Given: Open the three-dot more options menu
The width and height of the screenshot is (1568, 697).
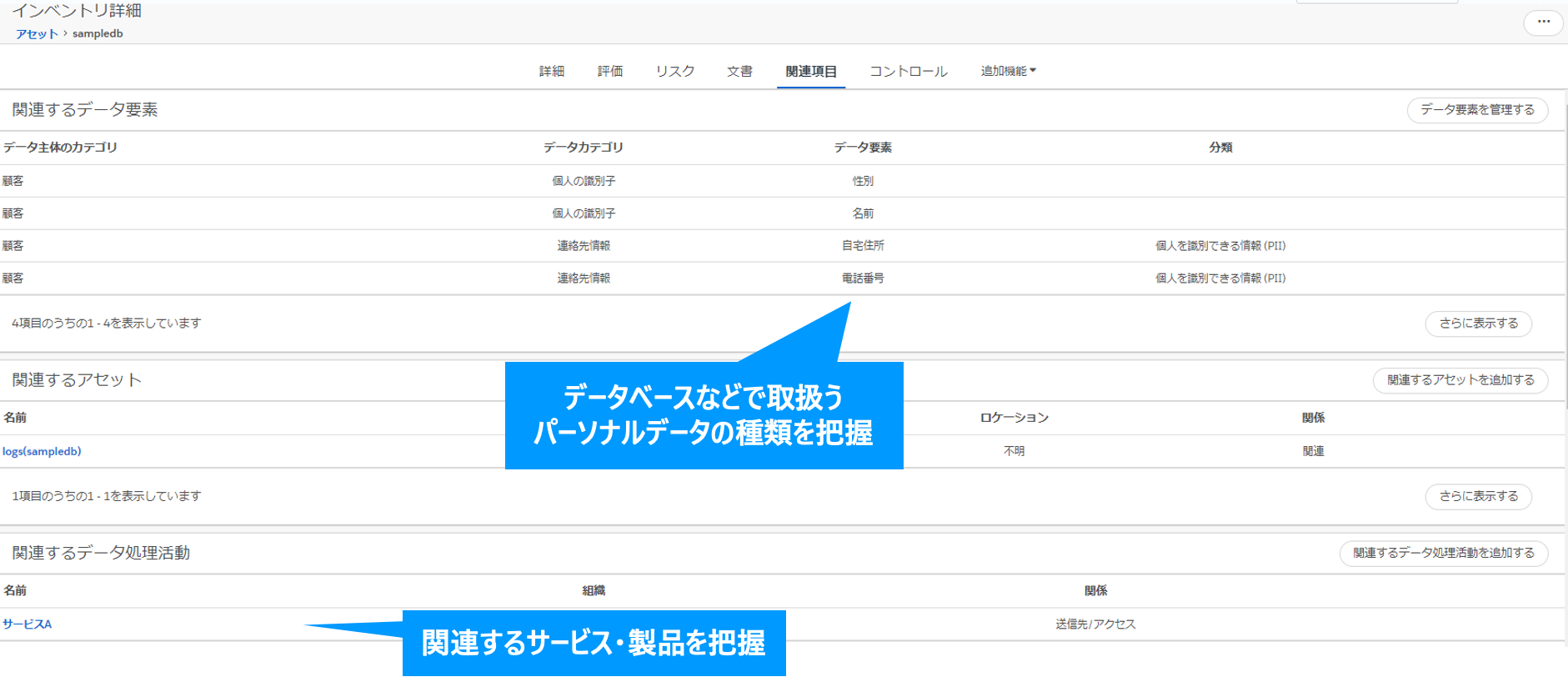Looking at the screenshot, I should (1543, 22).
